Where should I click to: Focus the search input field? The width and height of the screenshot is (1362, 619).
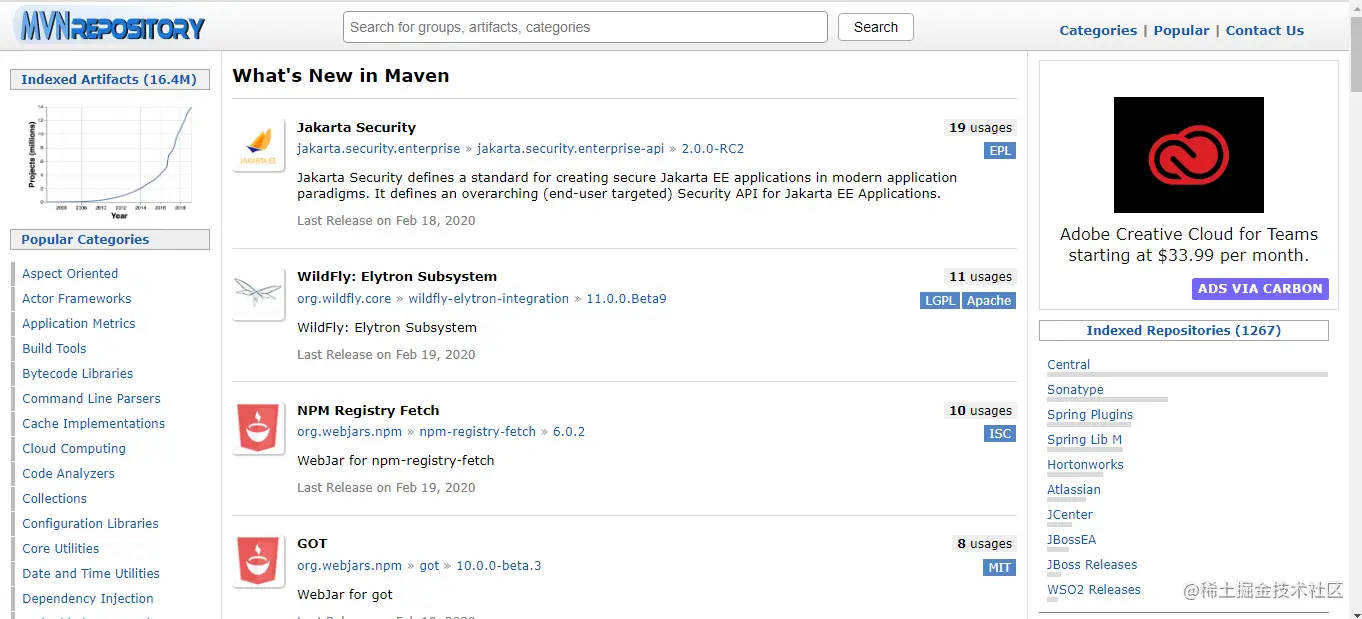pyautogui.click(x=585, y=27)
